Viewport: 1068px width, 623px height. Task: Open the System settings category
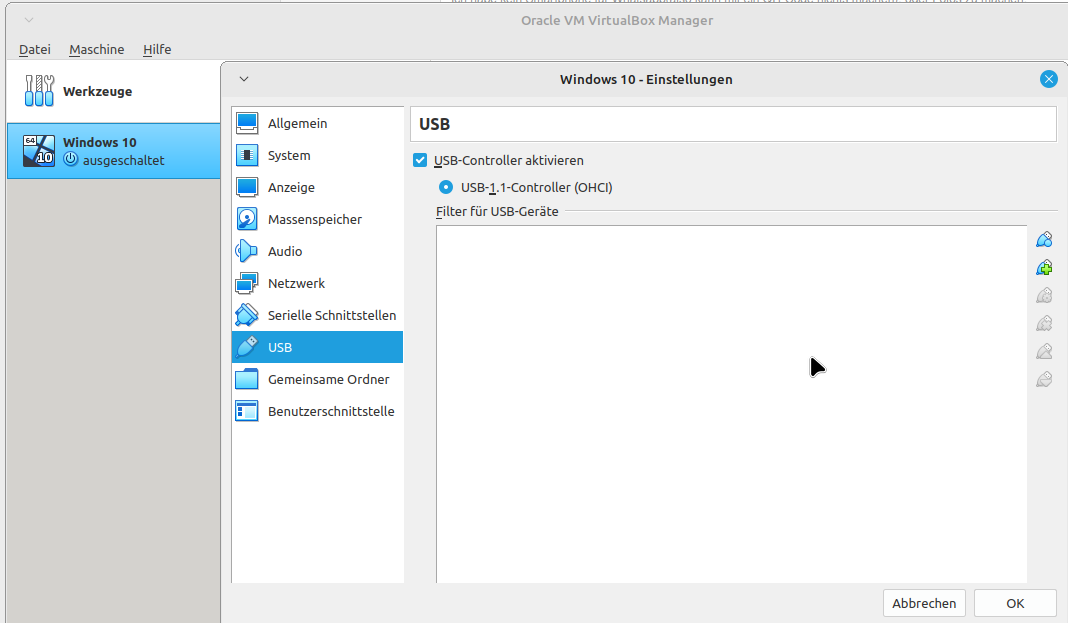pyautogui.click(x=317, y=155)
